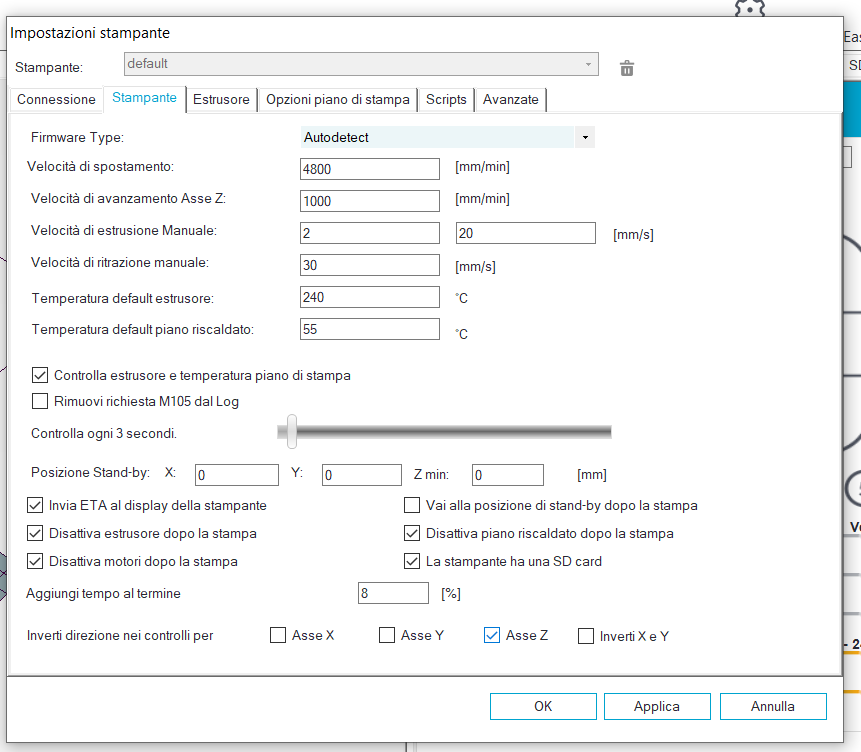Enable Vai alla posizione di stand-by
This screenshot has width=861, height=752.
pyautogui.click(x=412, y=505)
